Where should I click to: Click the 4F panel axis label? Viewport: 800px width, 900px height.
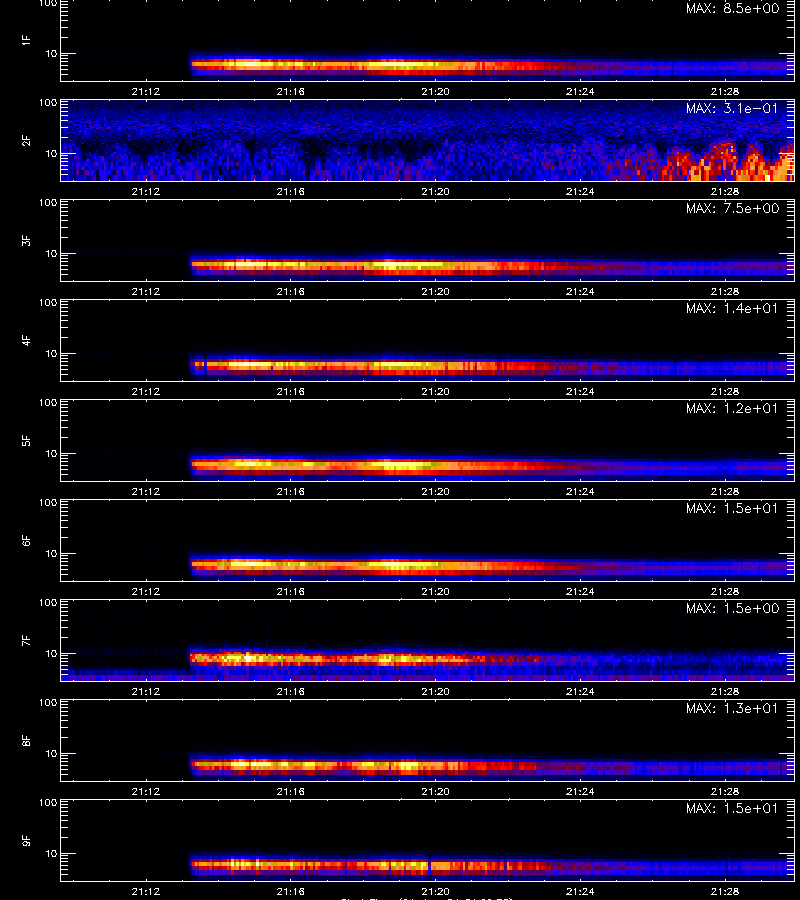click(x=26, y=340)
